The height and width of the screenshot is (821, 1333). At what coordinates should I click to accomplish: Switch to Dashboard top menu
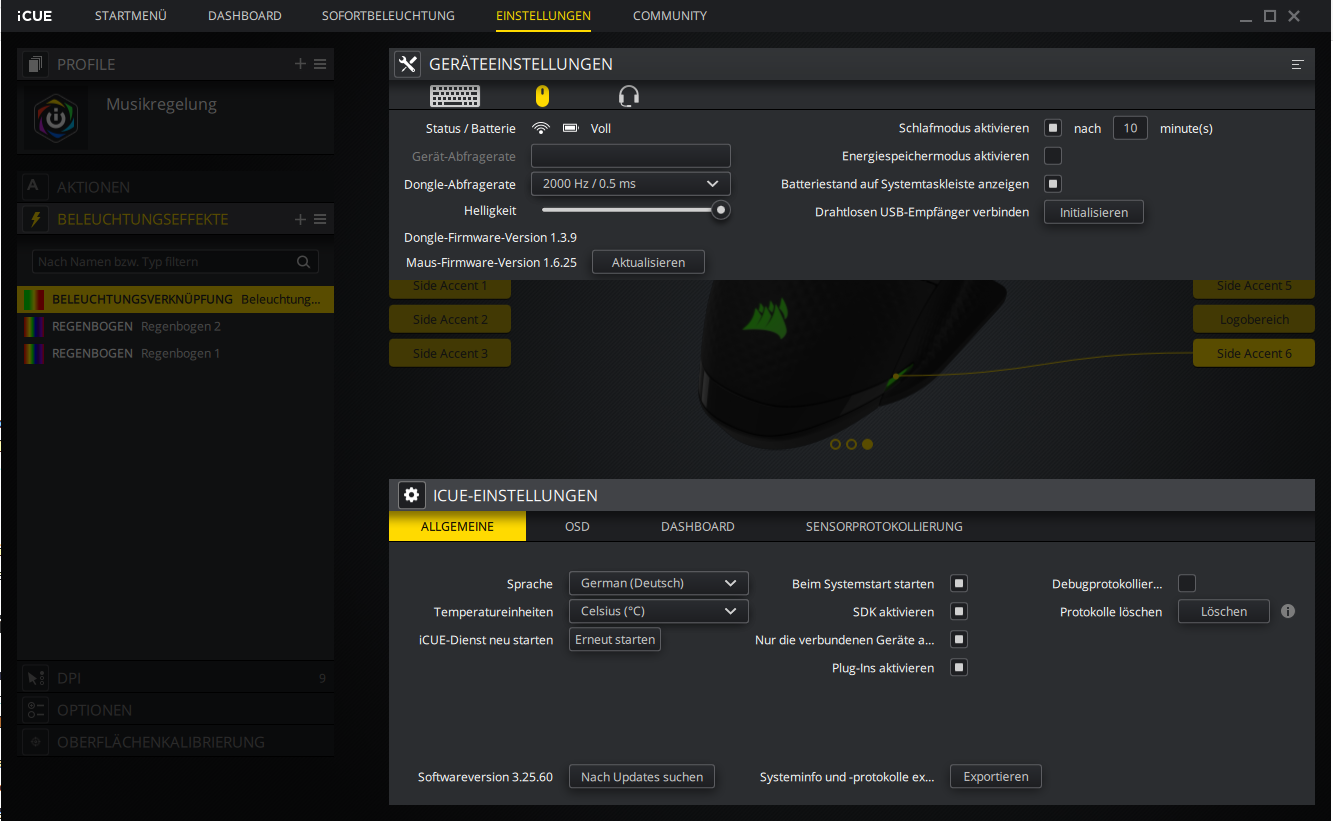pyautogui.click(x=245, y=16)
